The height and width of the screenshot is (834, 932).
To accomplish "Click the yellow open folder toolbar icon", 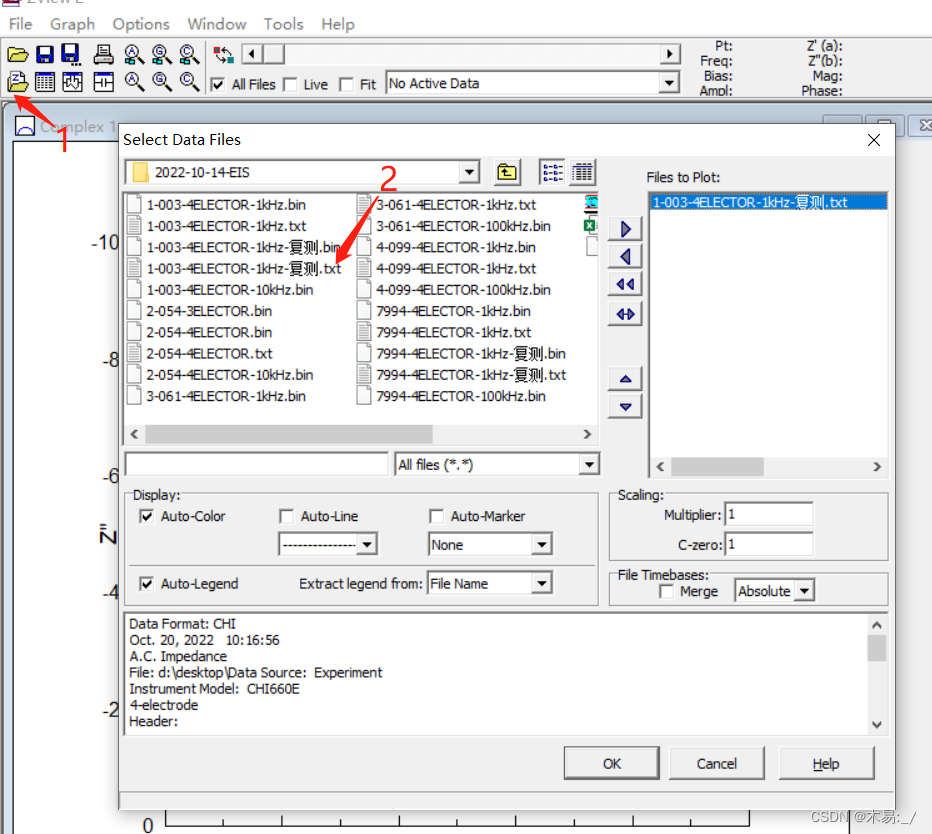I will pos(18,55).
